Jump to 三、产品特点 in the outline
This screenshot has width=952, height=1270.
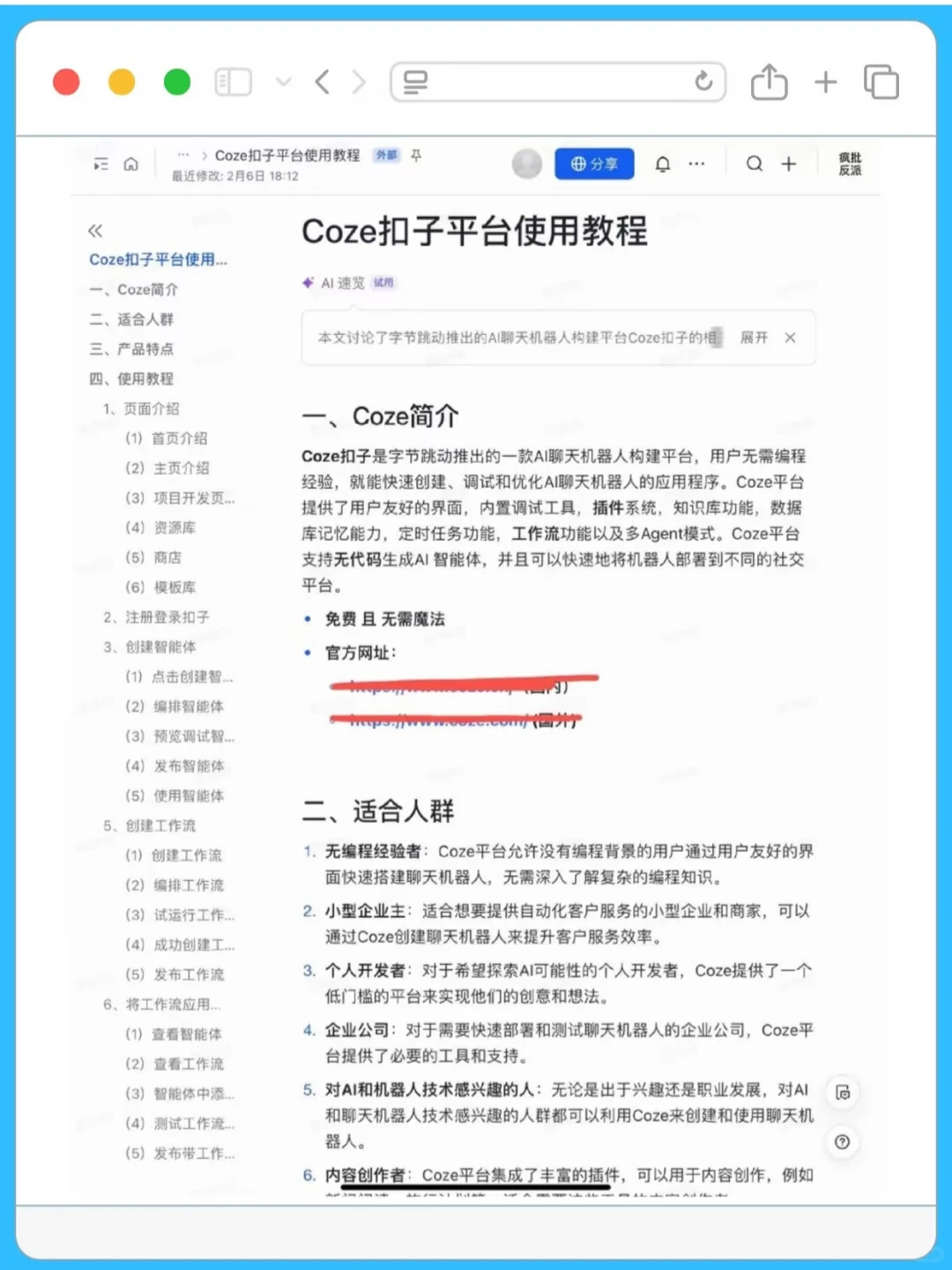pyautogui.click(x=131, y=349)
